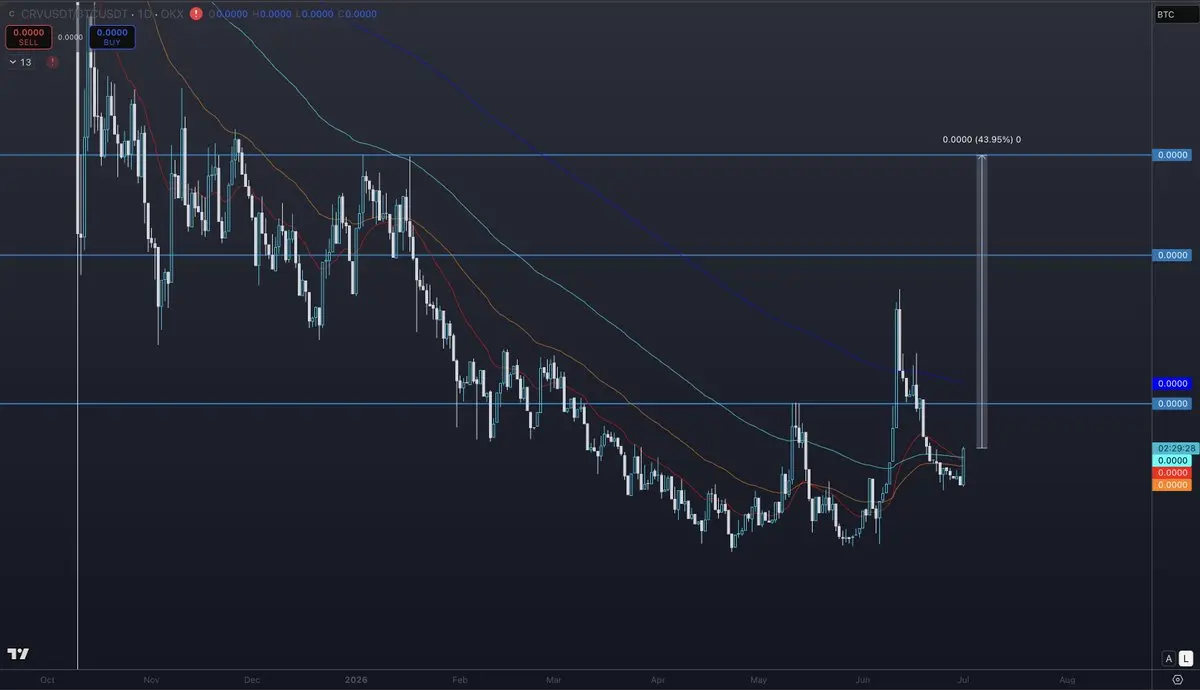Click the spread value between SELL and BUY
Viewport: 1200px width, 690px height.
[x=70, y=37]
